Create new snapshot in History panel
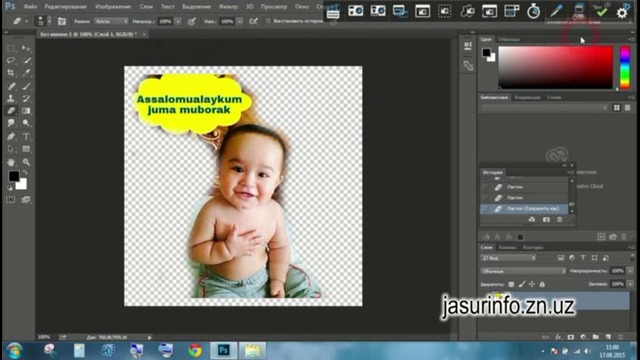Viewport: 640px width, 360px height. (546, 220)
